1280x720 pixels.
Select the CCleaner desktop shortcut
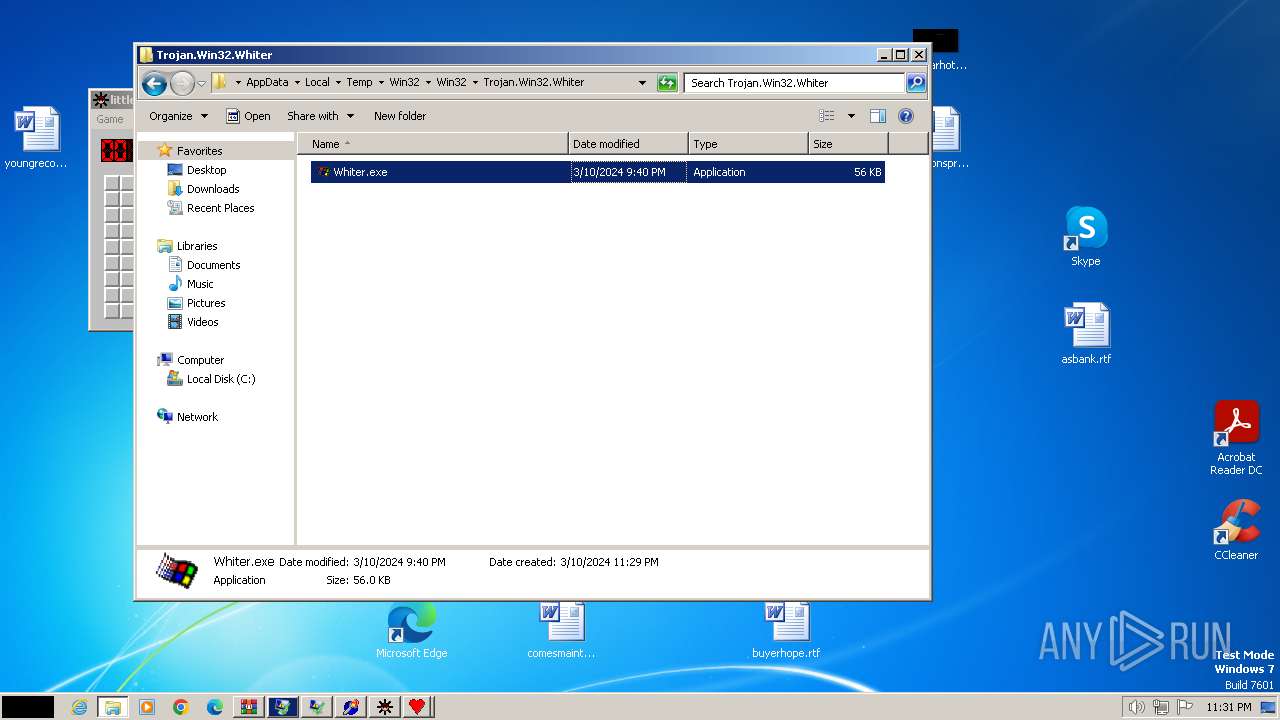coord(1236,529)
